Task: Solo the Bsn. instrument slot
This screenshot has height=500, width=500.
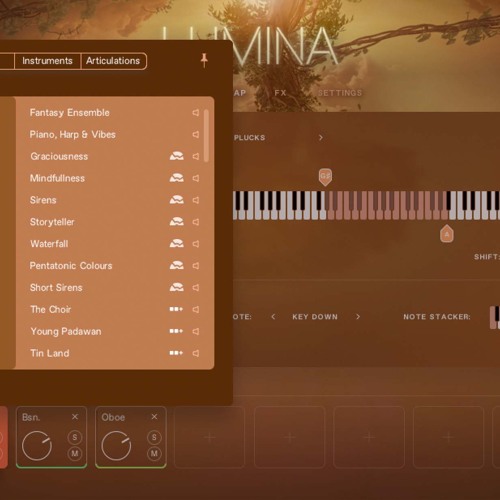Action: point(75,437)
